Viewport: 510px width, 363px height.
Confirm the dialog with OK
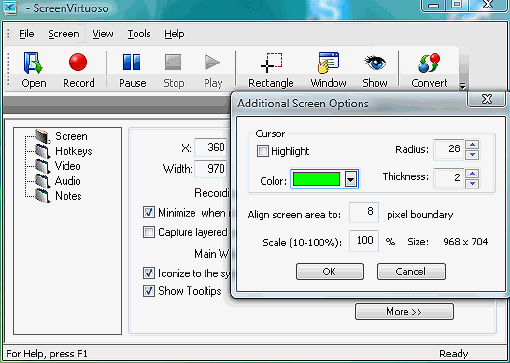pos(330,272)
